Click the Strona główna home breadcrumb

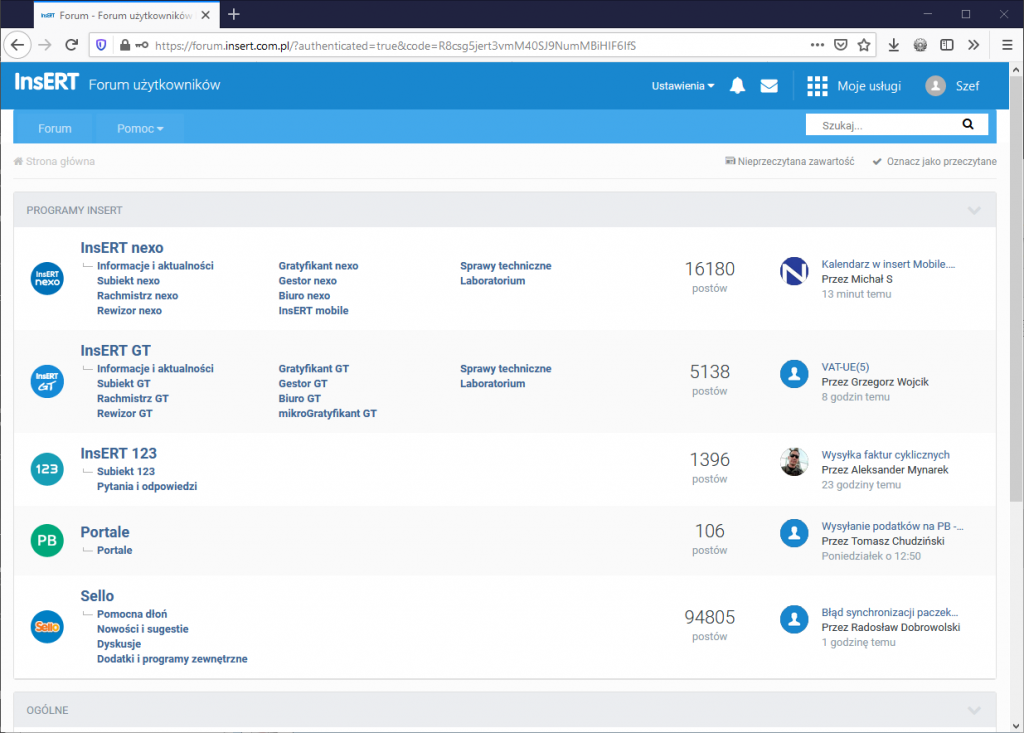[x=54, y=161]
